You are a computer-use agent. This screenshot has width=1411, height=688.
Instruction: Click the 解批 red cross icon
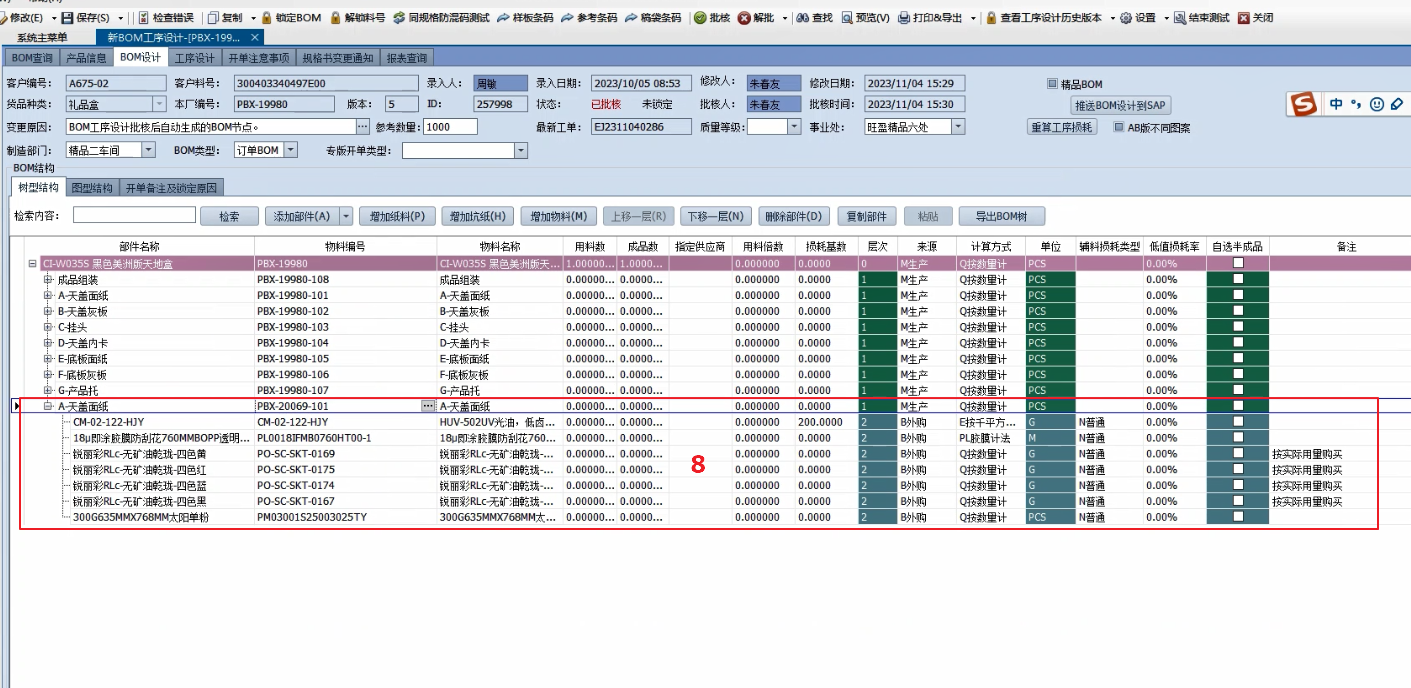(x=745, y=18)
